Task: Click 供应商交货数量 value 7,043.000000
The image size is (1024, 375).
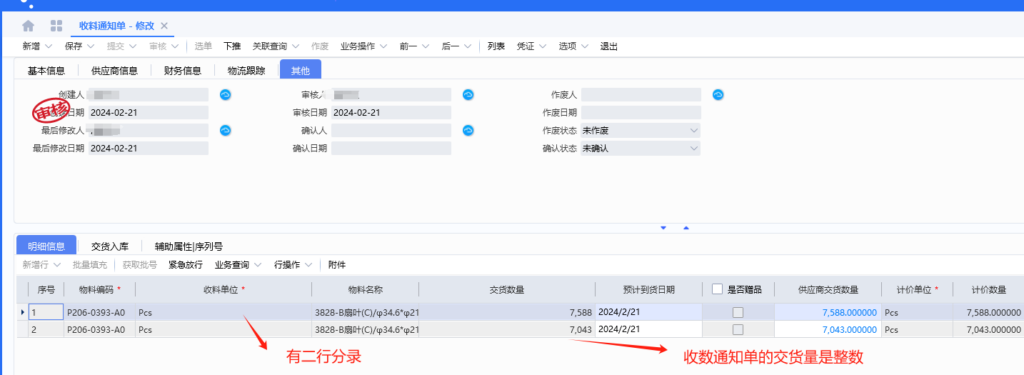Action: pos(828,330)
